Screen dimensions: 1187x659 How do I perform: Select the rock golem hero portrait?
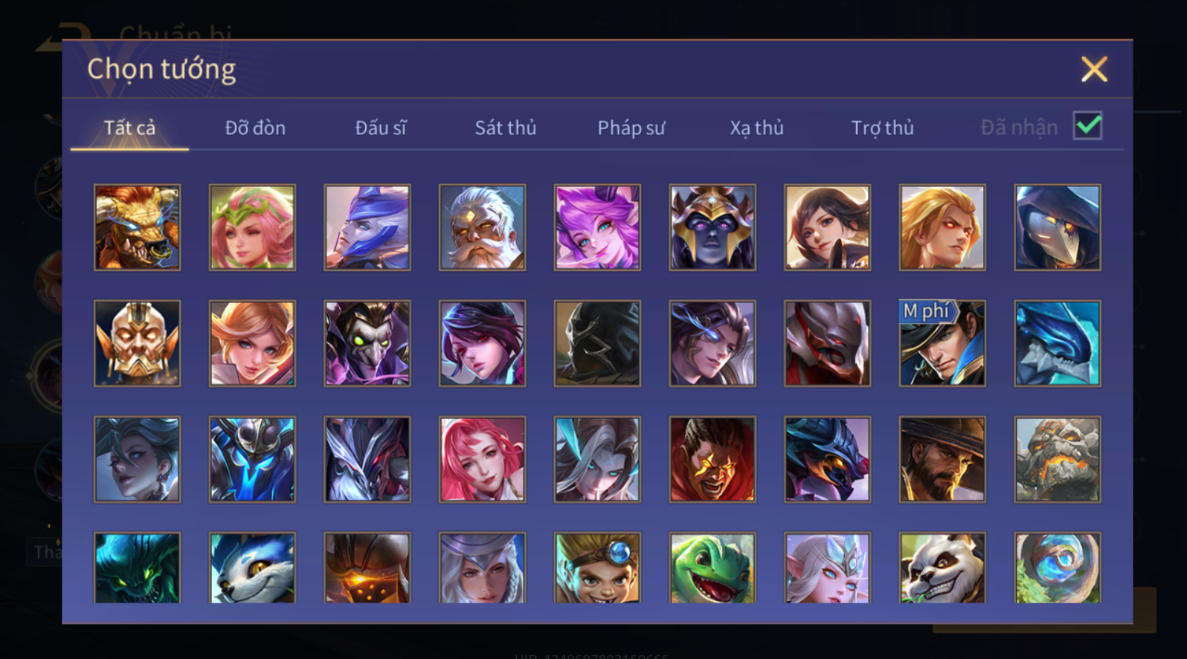(x=1058, y=459)
